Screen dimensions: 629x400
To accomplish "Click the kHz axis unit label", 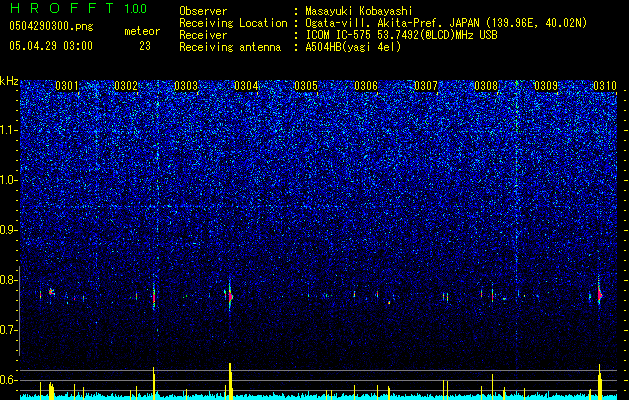I will tap(9, 81).
